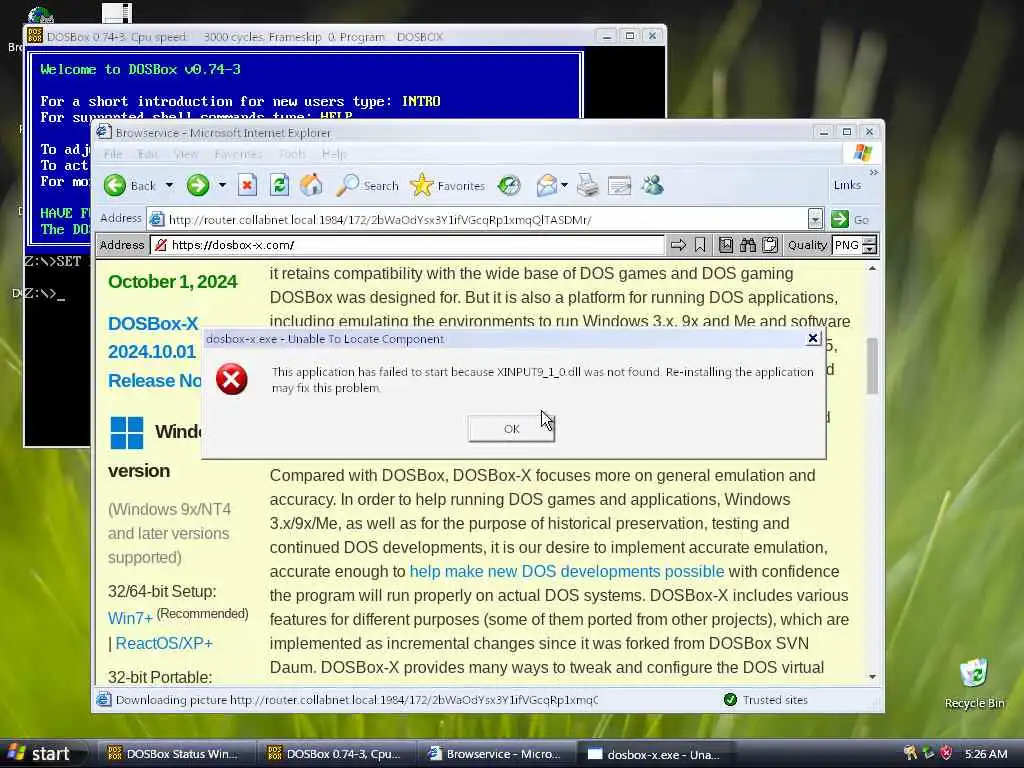Image resolution: width=1024 pixels, height=768 pixels.
Task: Open the Mail button dropdown arrow
Action: pos(564,185)
